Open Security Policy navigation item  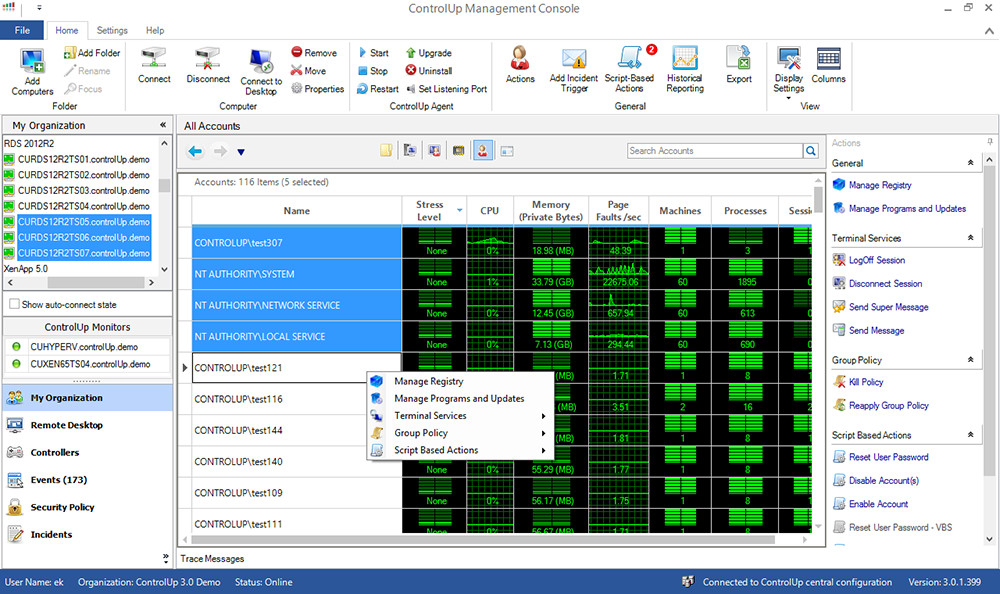[x=87, y=507]
